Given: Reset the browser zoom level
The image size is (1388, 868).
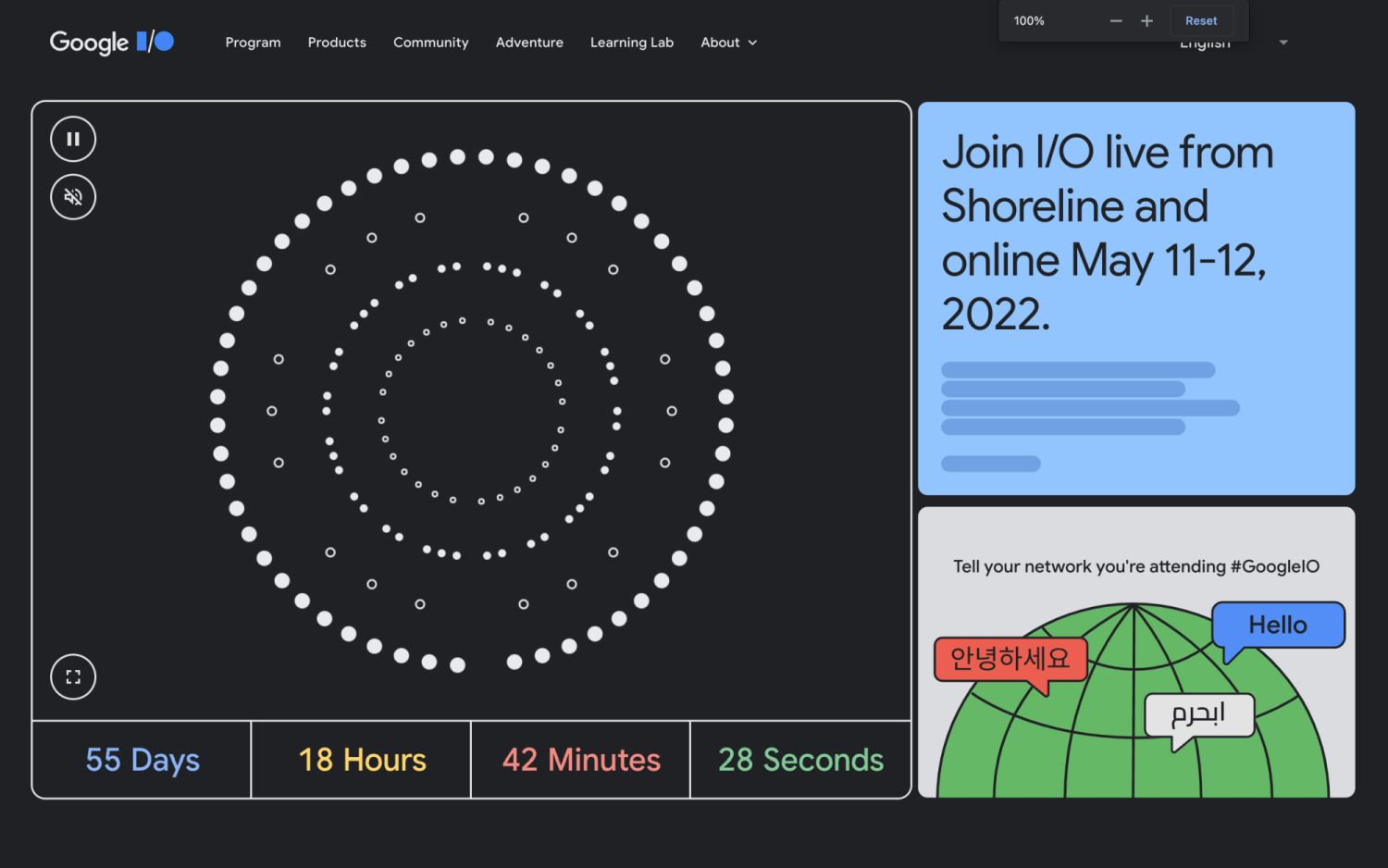Looking at the screenshot, I should (1200, 21).
